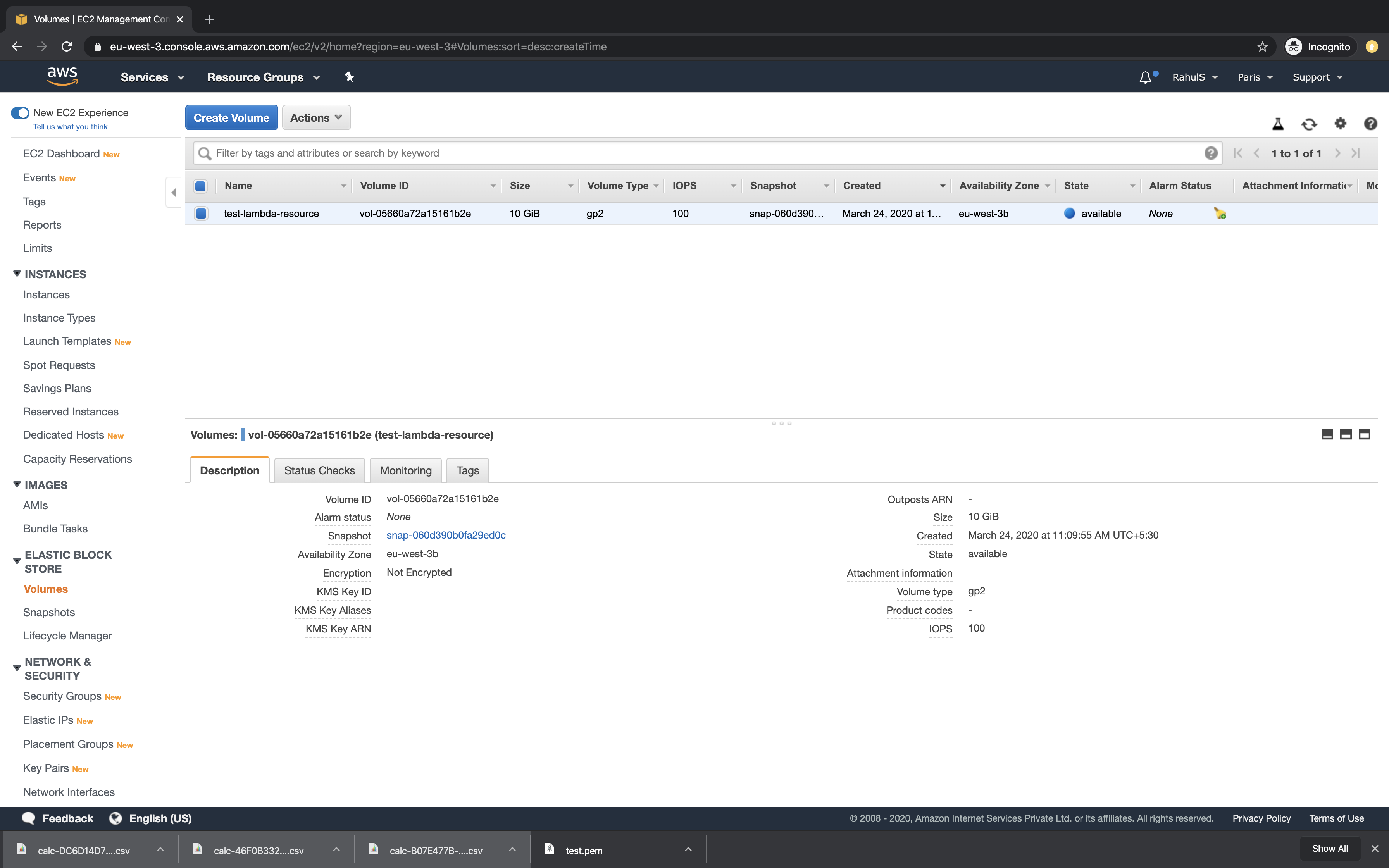Click the Create Volume button
This screenshot has width=1389, height=868.
(231, 118)
